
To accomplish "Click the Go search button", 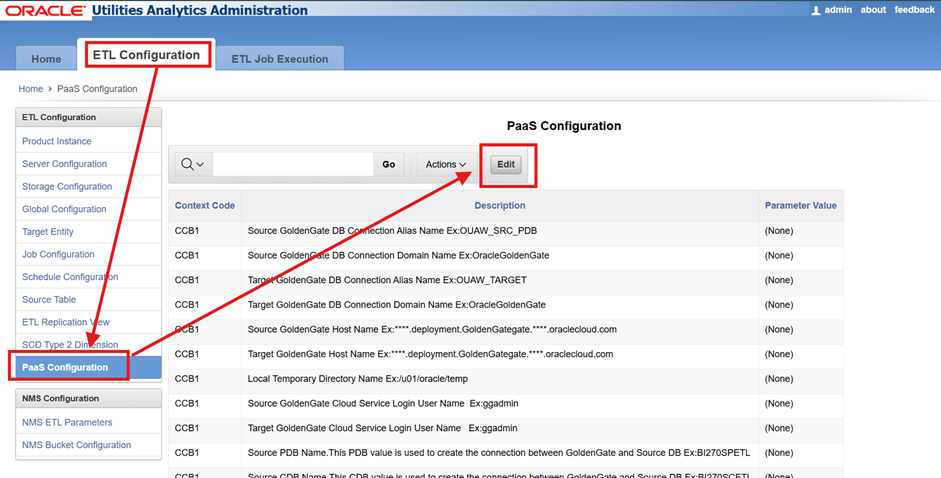I will pyautogui.click(x=388, y=164).
